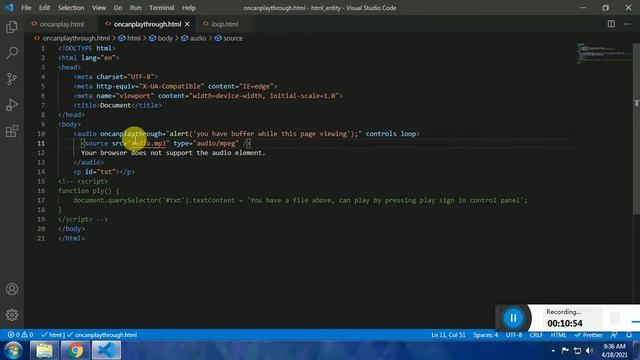
Task: Open File Explorer from the taskbar
Action: click(44, 350)
